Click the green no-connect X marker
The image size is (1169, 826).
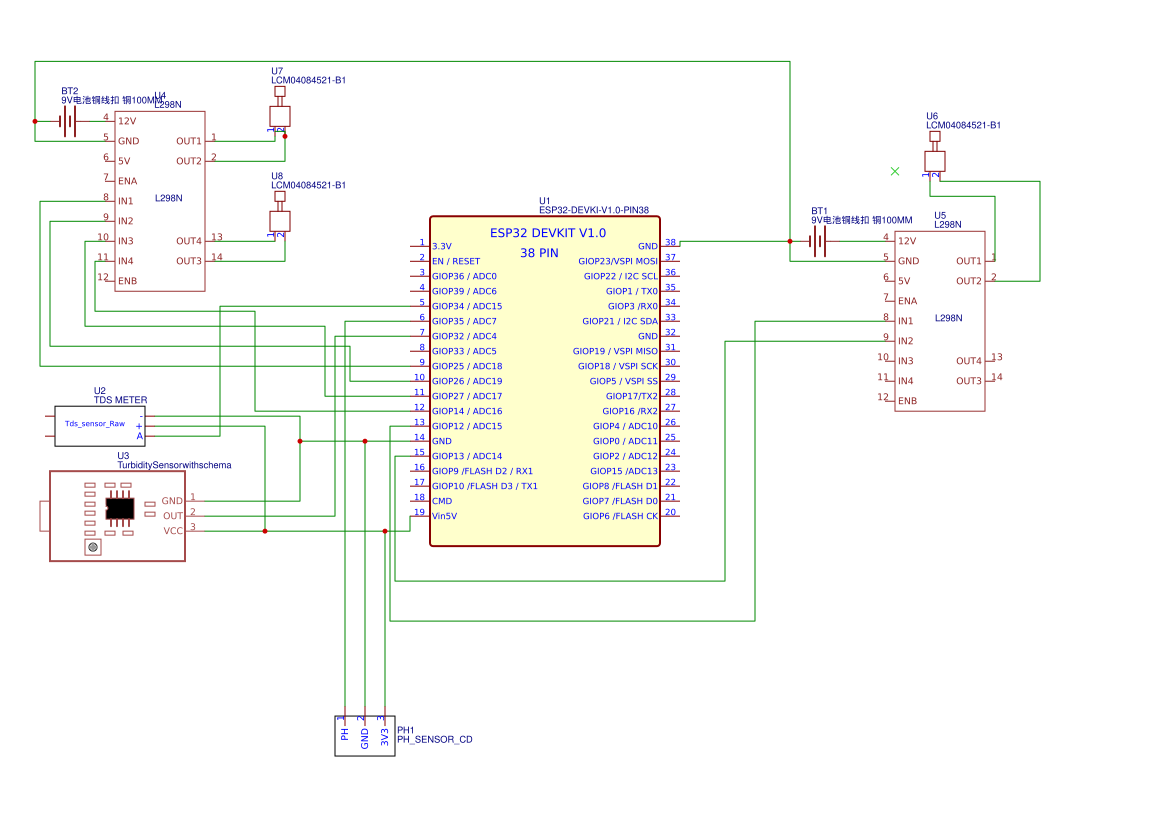coord(895,171)
